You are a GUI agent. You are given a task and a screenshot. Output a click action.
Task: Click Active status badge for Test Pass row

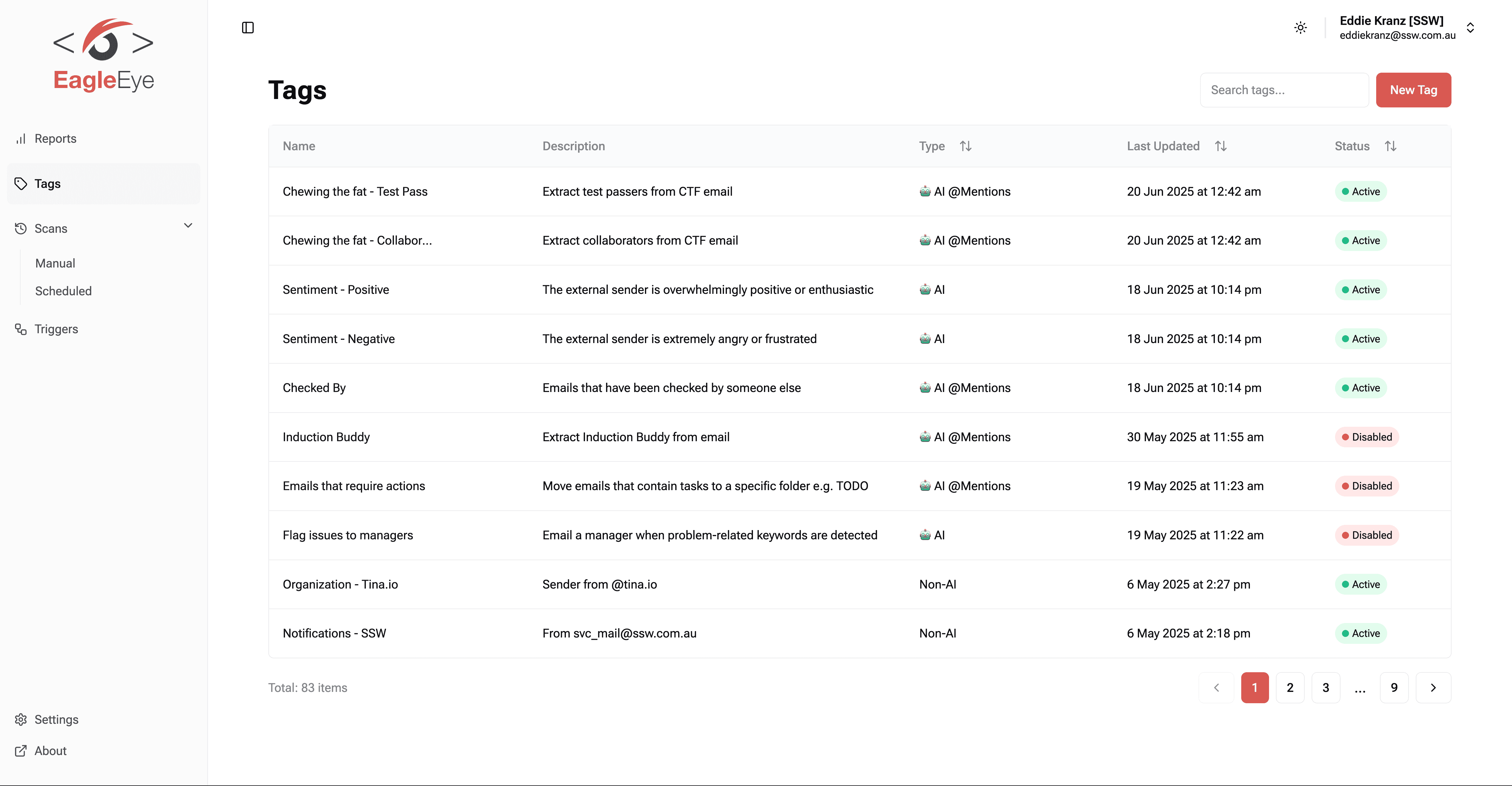1361,192
